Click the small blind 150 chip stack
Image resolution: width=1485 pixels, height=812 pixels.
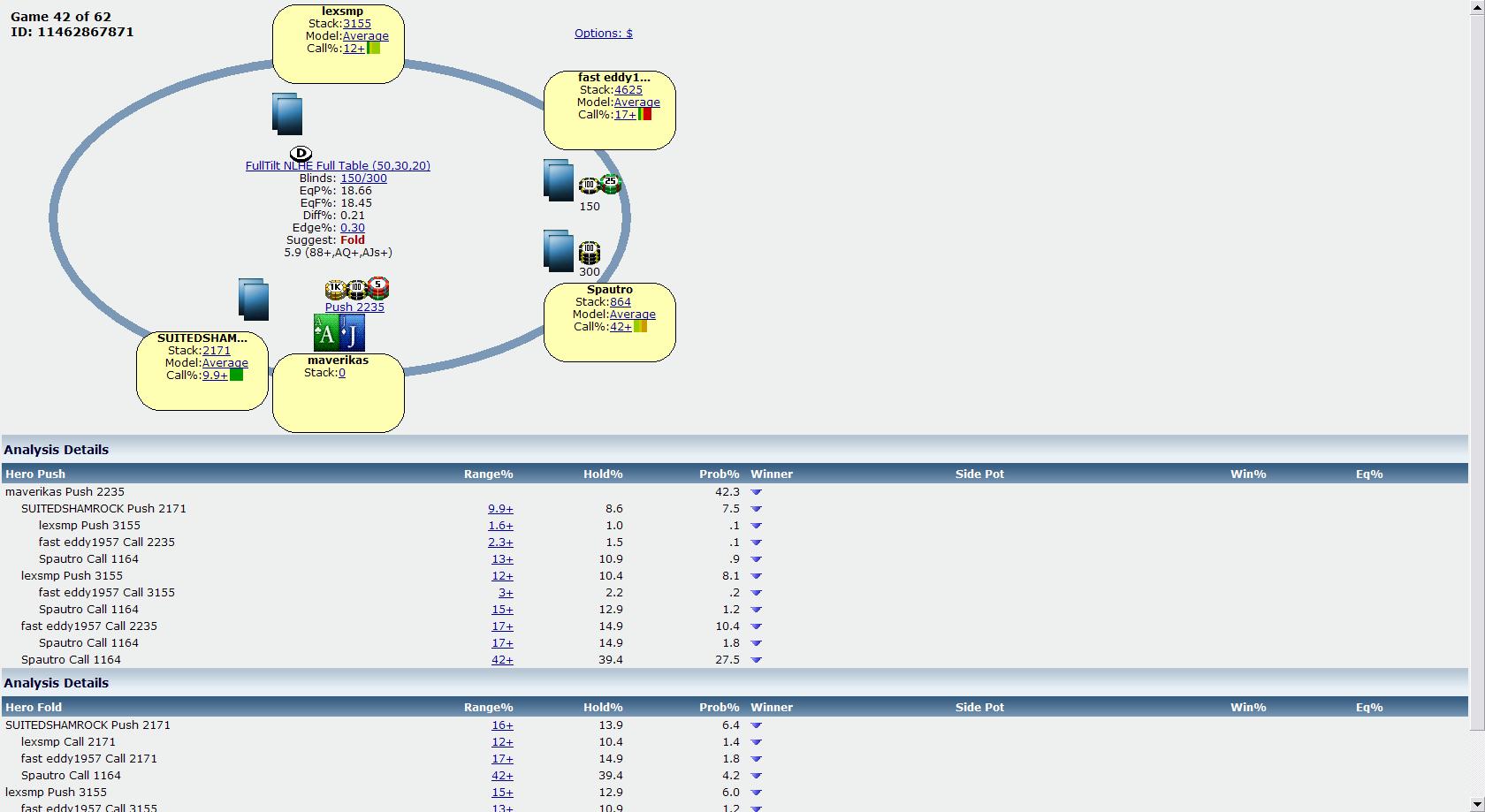[600, 186]
